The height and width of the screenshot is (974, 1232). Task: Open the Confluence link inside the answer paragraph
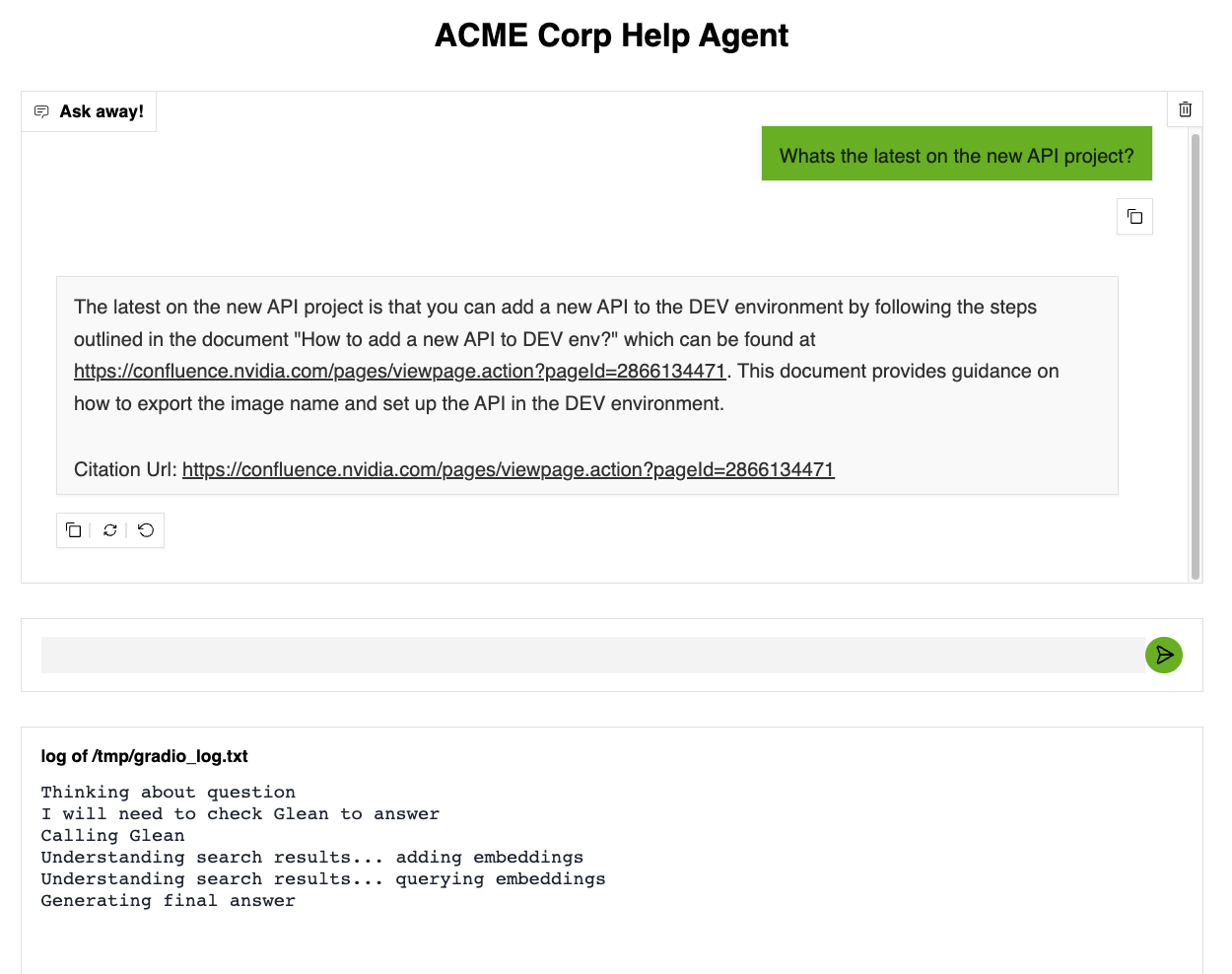click(399, 372)
